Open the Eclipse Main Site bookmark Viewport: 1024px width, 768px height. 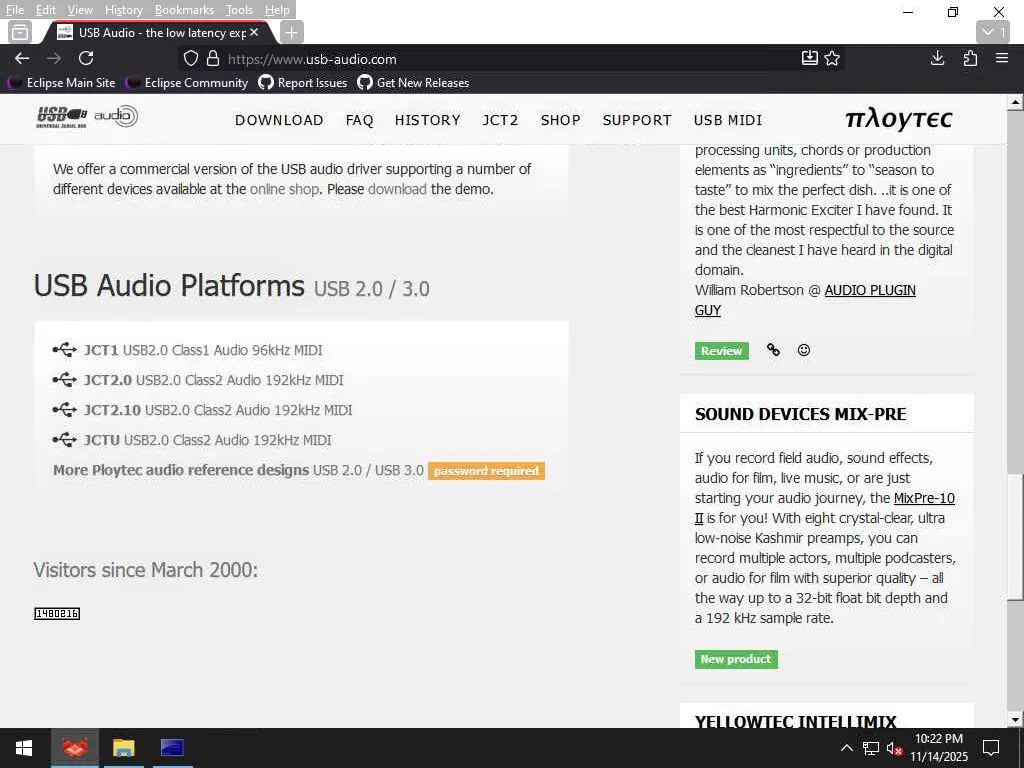coord(61,83)
